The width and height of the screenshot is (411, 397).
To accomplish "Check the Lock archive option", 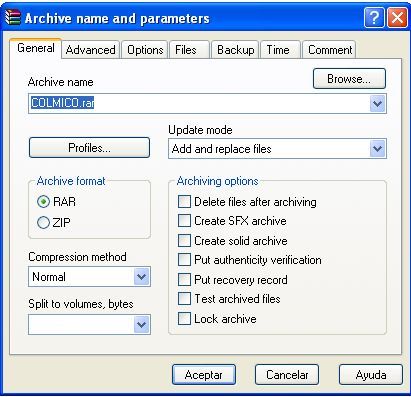I will [x=217, y=319].
